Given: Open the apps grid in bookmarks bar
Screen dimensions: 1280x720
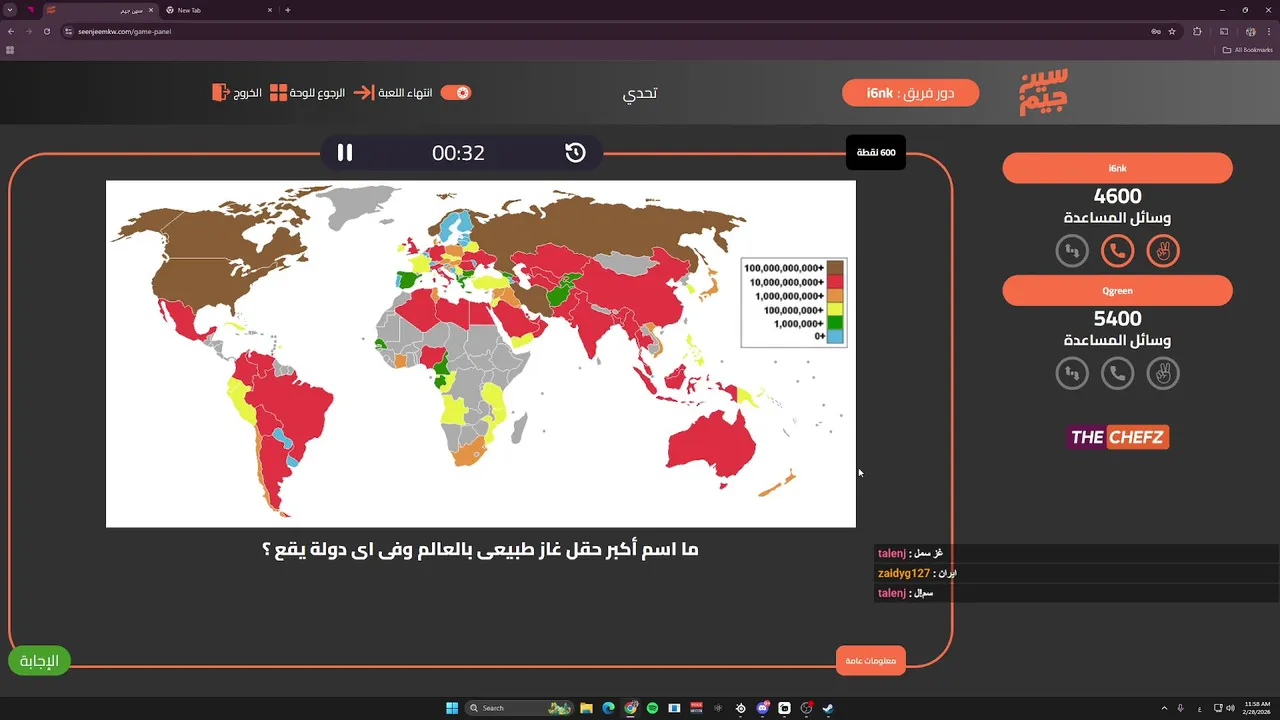Looking at the screenshot, I should pyautogui.click(x=10, y=49).
